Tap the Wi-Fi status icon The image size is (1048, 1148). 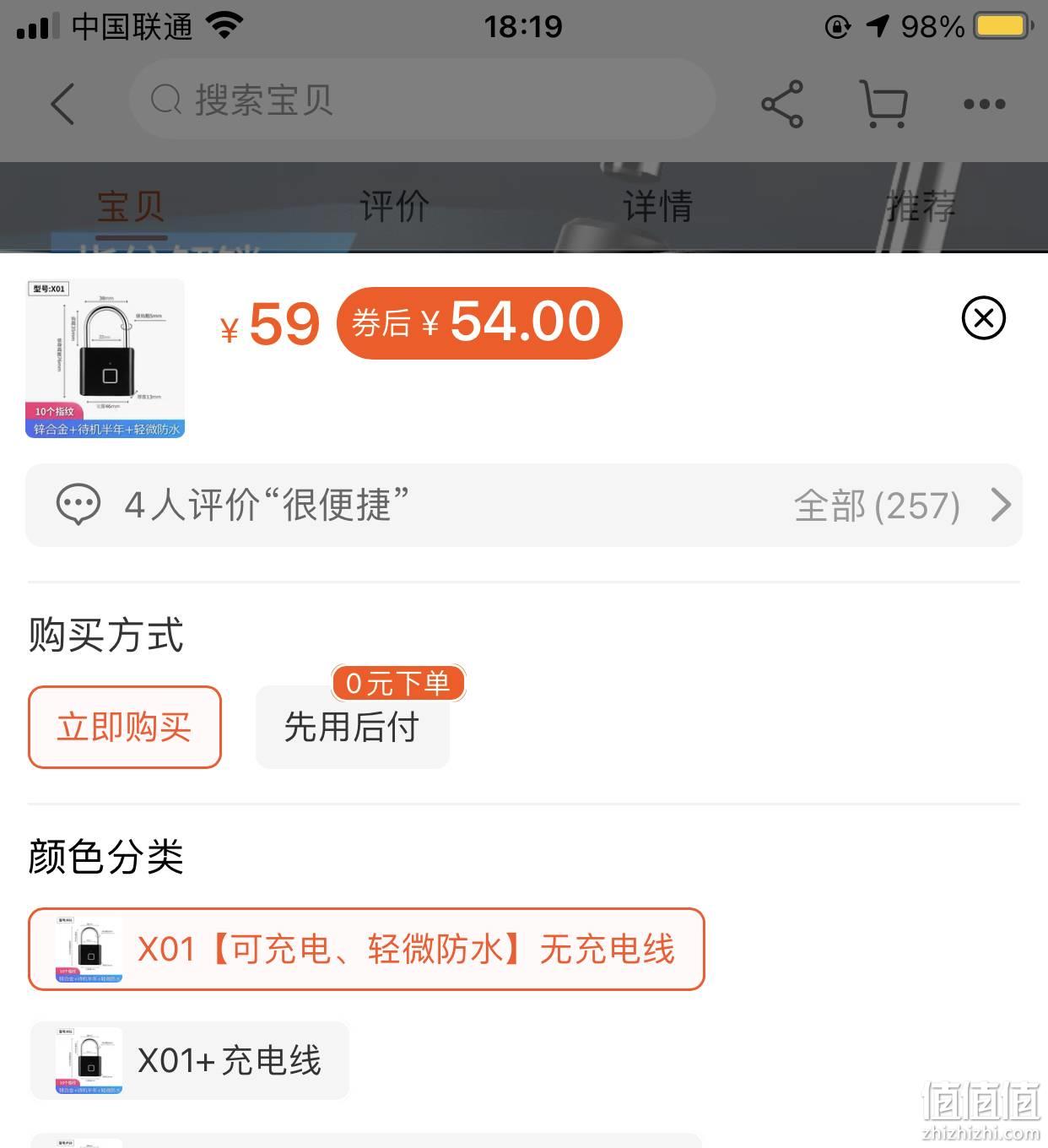coord(224,25)
